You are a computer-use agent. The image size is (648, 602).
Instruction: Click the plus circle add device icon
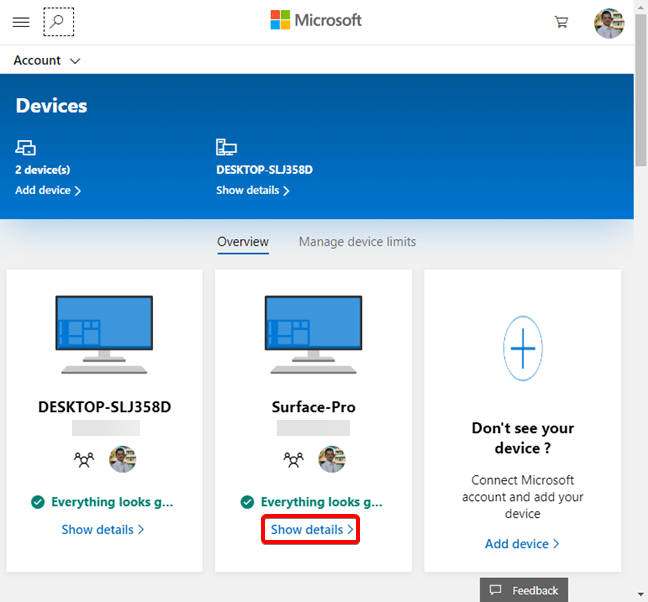tap(523, 348)
